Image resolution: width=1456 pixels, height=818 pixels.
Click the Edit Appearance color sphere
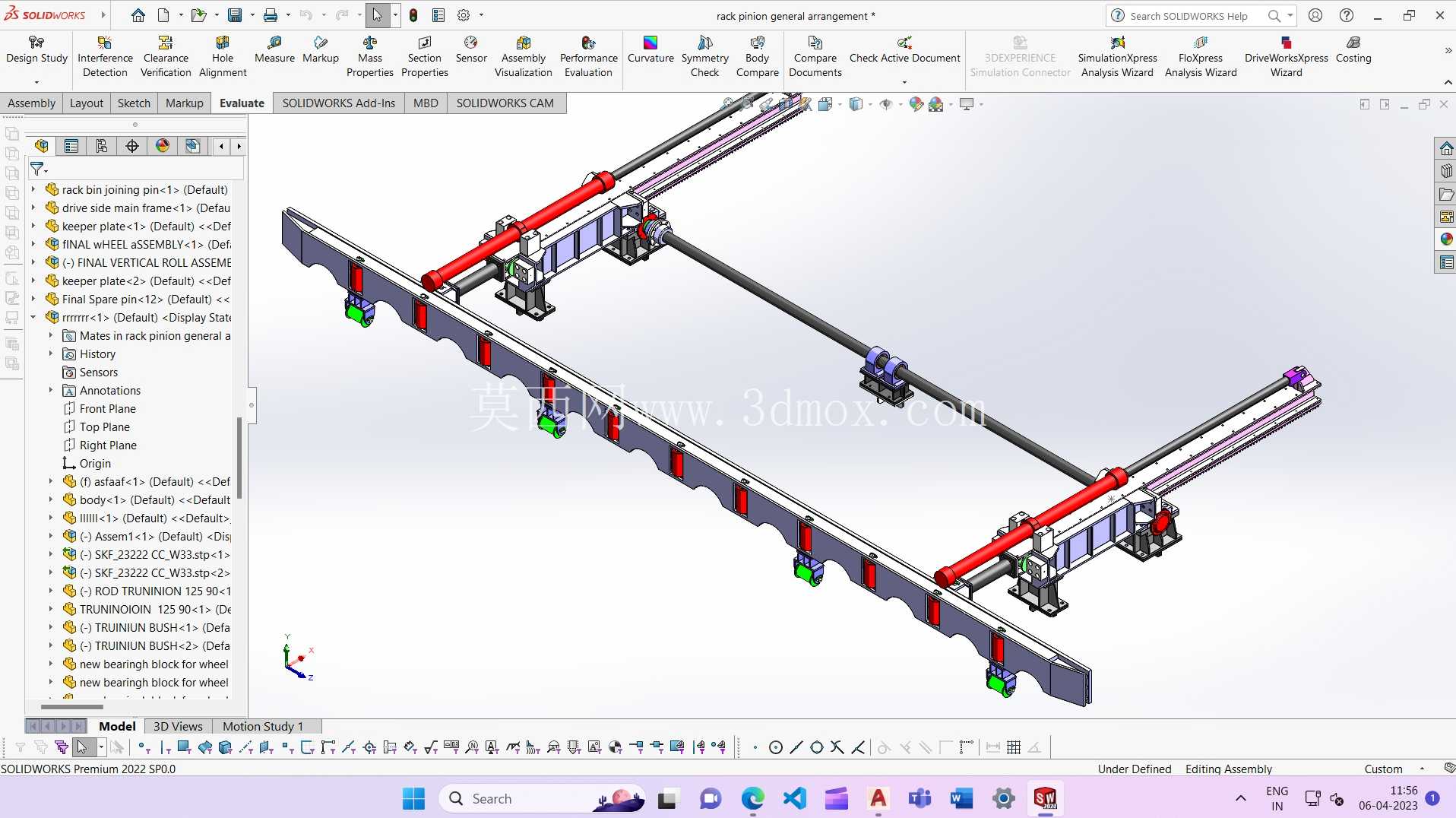[x=916, y=104]
